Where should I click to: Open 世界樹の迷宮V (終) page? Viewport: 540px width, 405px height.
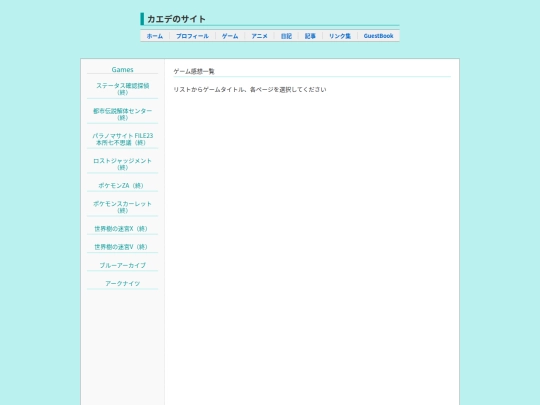coord(121,247)
